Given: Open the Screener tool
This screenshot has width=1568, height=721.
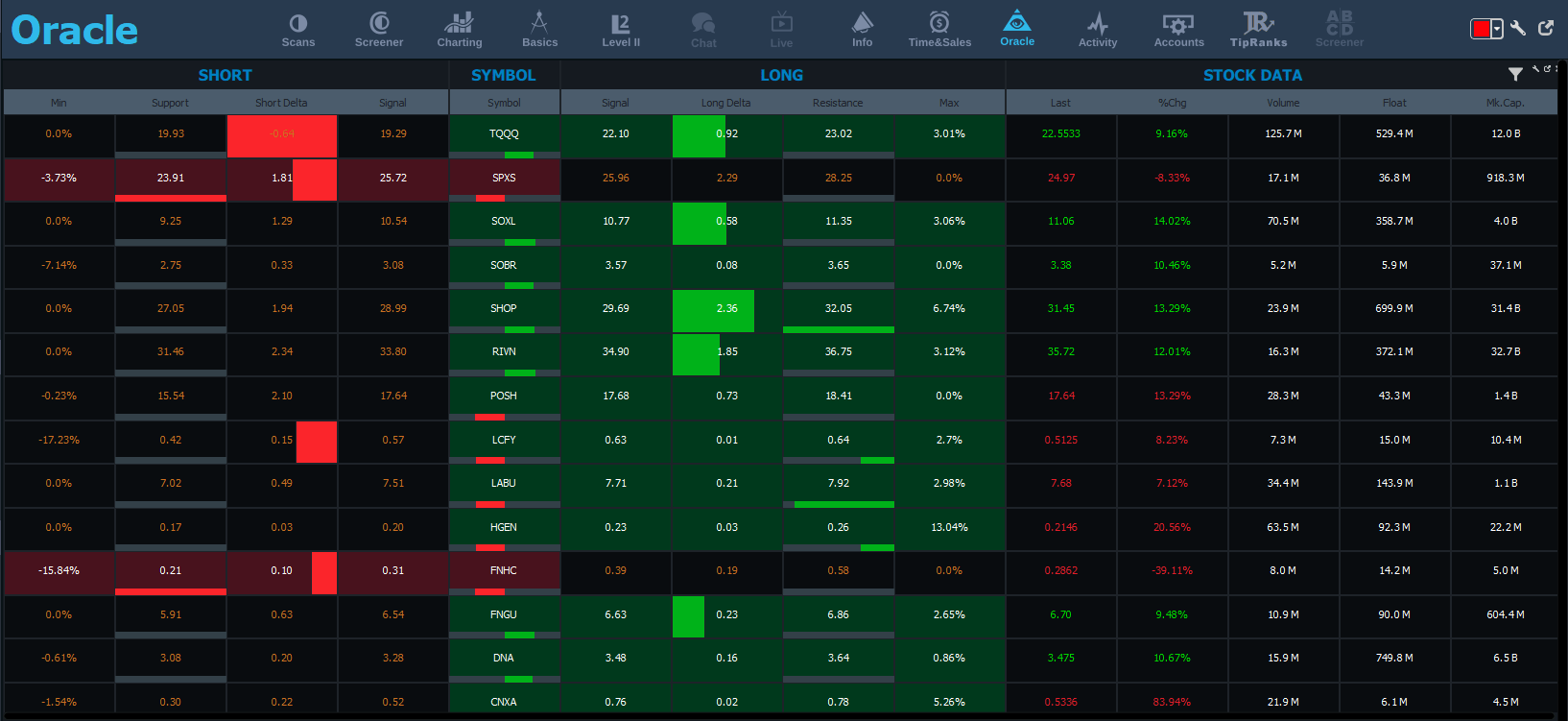Looking at the screenshot, I should point(379,30).
